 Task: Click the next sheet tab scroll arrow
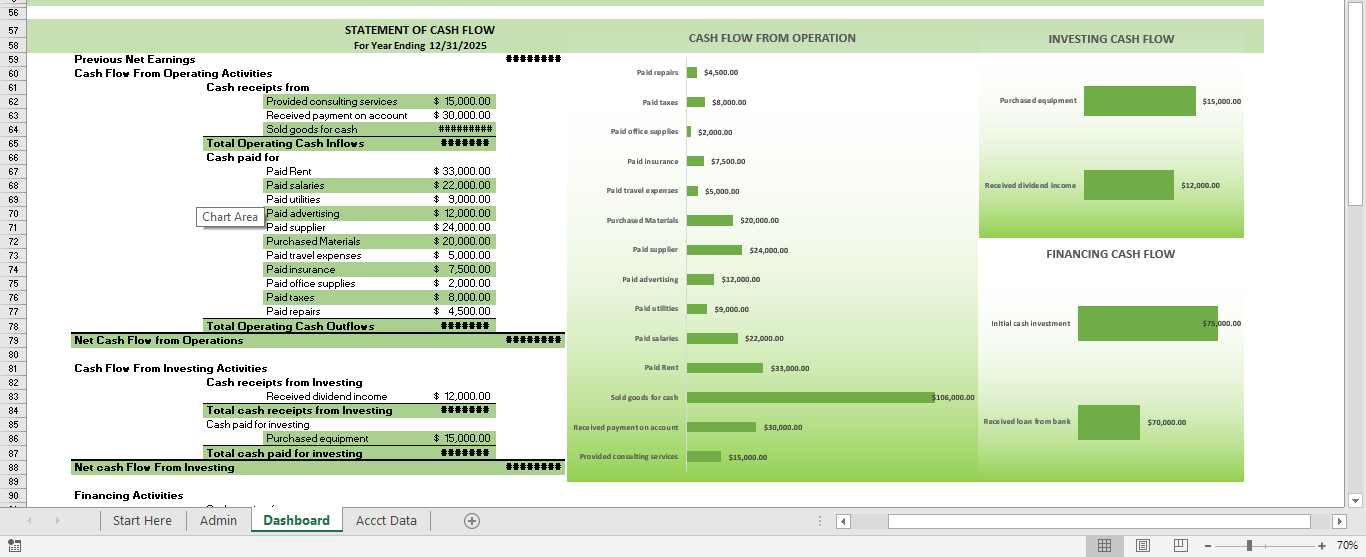(57, 521)
